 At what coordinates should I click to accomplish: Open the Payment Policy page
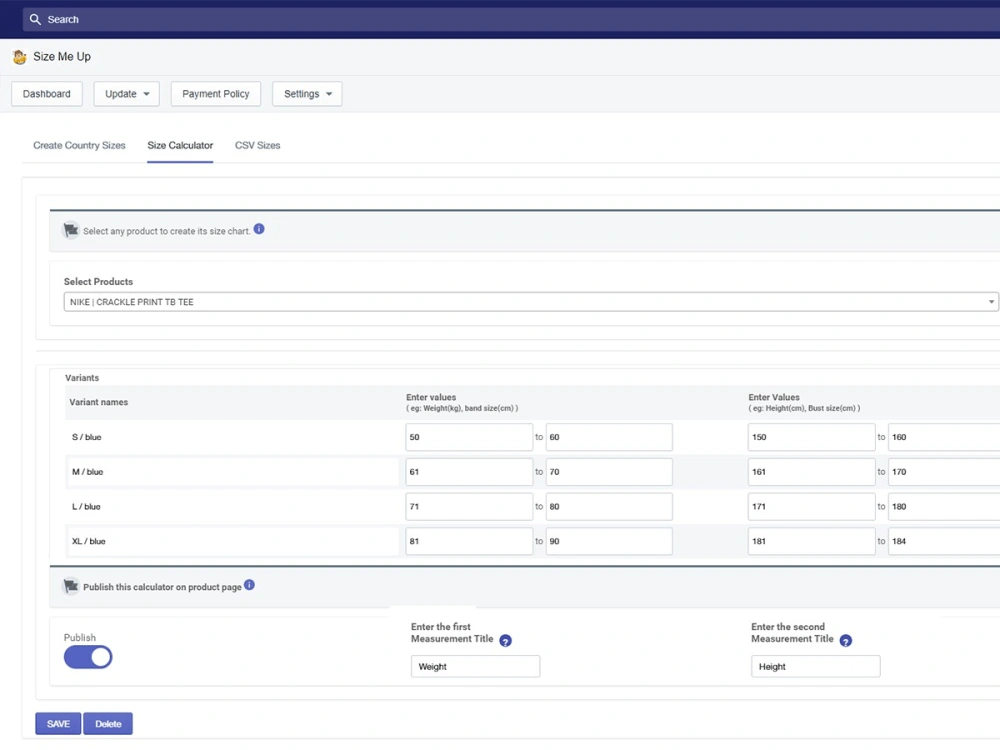tap(216, 94)
